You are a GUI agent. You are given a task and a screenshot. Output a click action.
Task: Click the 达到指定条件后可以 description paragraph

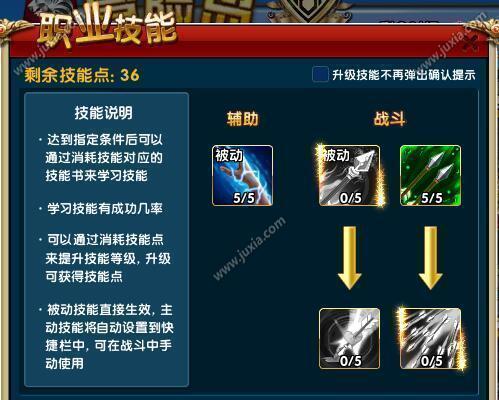coord(102,158)
